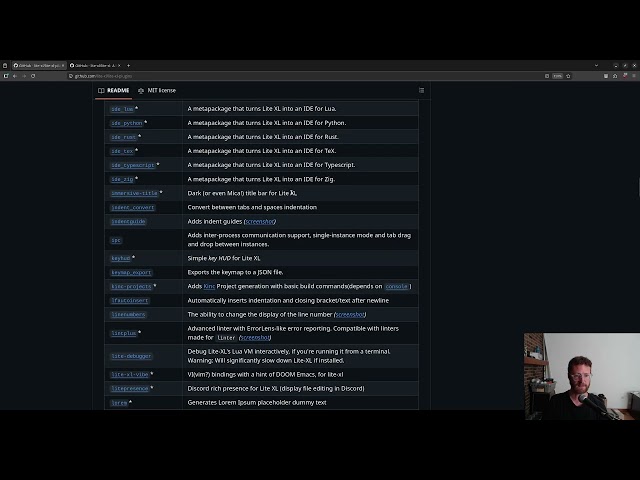The width and height of the screenshot is (640, 480).
Task: Open the ide_rust plugin link
Action: click(x=124, y=137)
